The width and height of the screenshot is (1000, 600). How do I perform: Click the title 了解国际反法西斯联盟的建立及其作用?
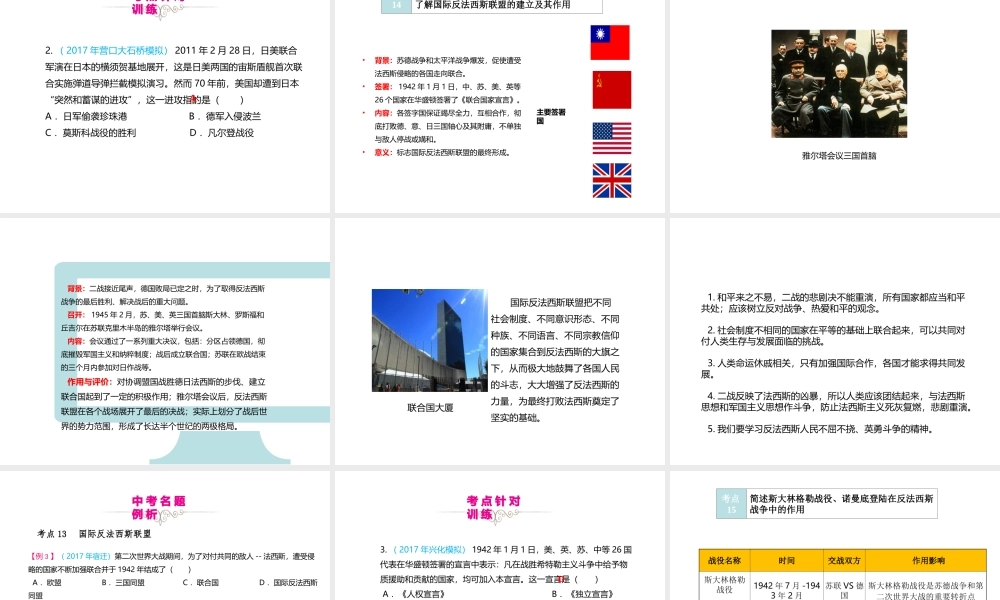[x=492, y=5]
